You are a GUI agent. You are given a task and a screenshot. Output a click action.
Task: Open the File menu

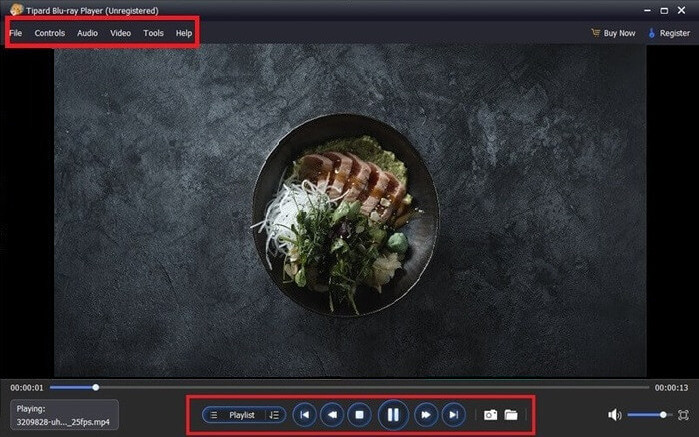(16, 33)
